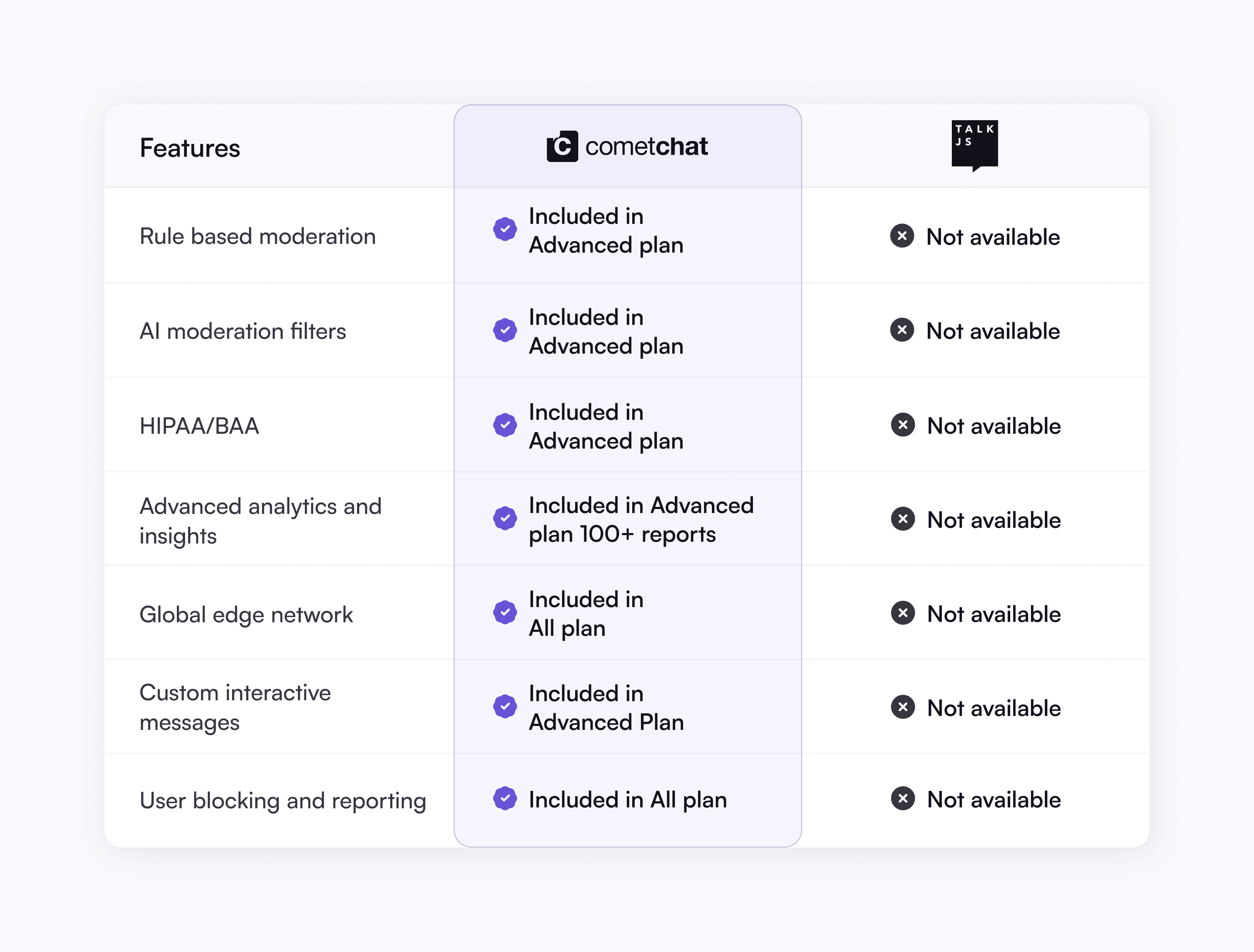The height and width of the screenshot is (952, 1254).
Task: Click the X icon for Rule based moderation
Action: [902, 236]
